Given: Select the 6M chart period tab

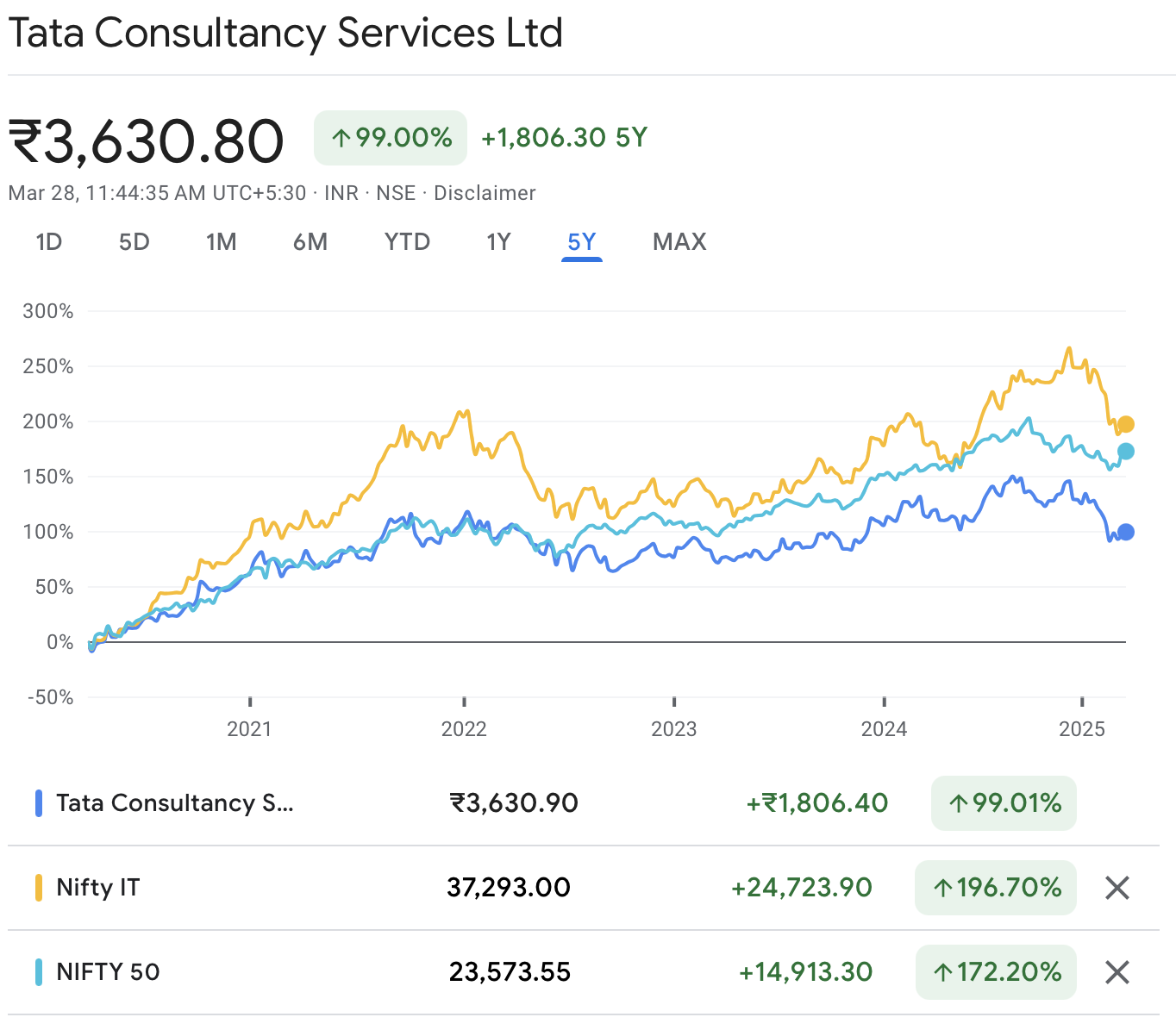Looking at the screenshot, I should pyautogui.click(x=310, y=242).
